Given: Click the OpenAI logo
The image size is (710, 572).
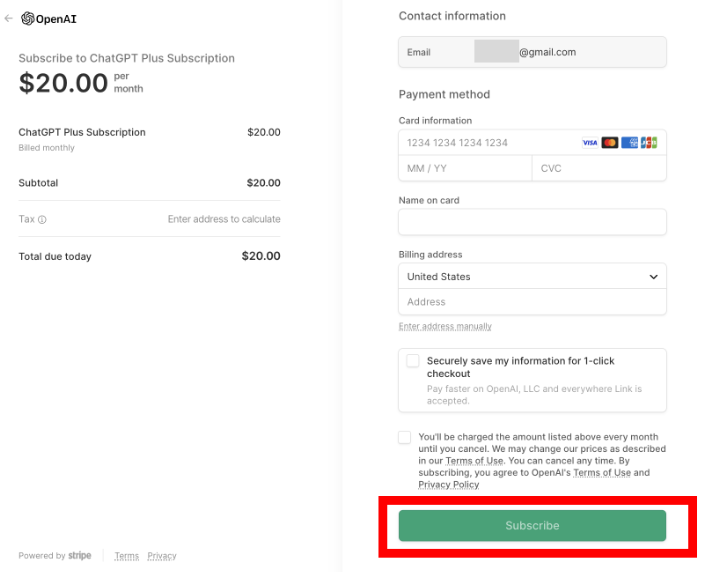Looking at the screenshot, I should [x=49, y=18].
